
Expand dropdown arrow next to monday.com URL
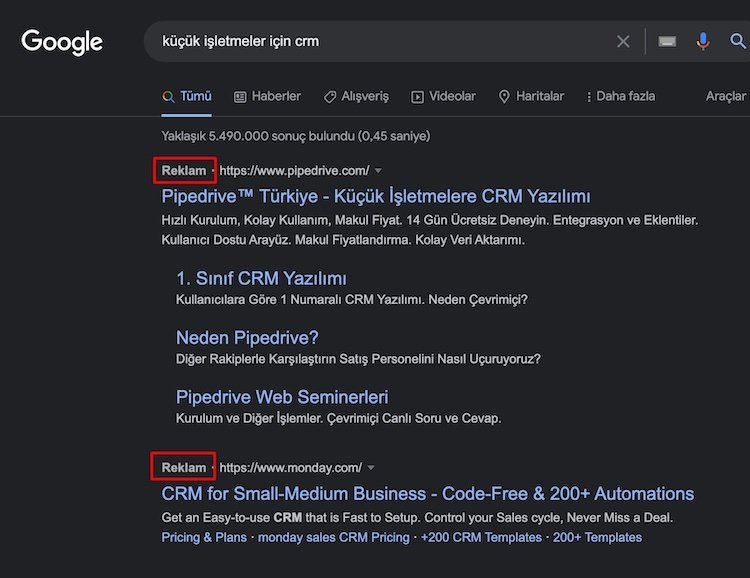(x=371, y=468)
